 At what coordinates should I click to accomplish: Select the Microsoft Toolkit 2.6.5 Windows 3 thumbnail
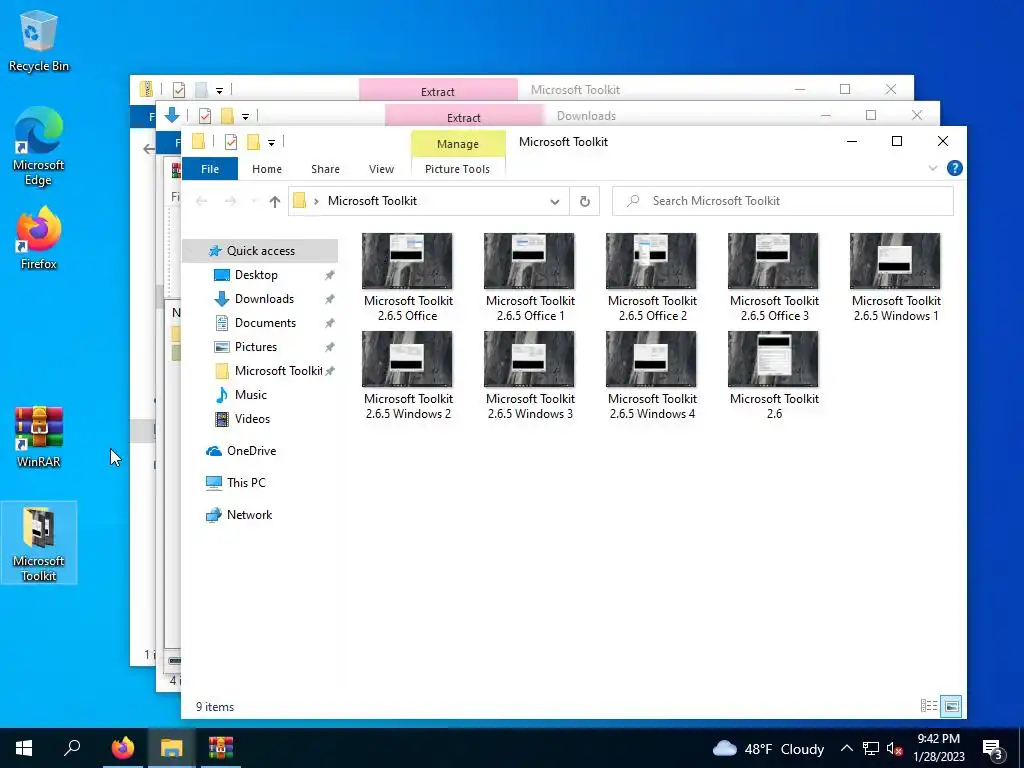click(x=529, y=359)
